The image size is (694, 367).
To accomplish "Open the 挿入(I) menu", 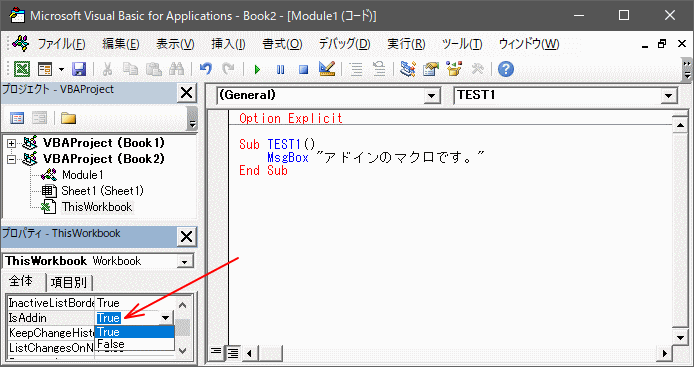I will click(x=228, y=44).
